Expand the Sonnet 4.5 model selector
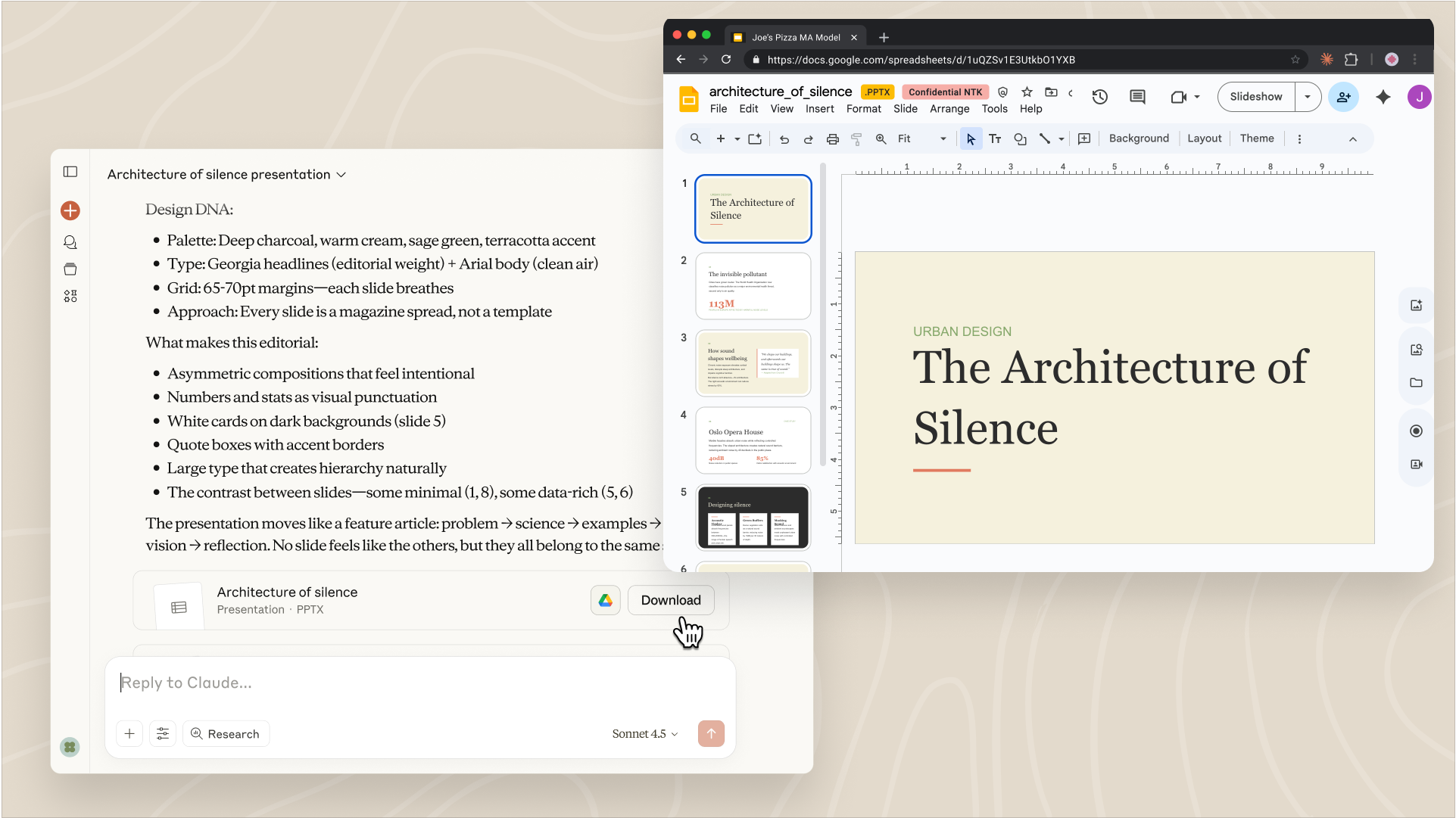Screen dimensions: 1456x818 click(645, 734)
